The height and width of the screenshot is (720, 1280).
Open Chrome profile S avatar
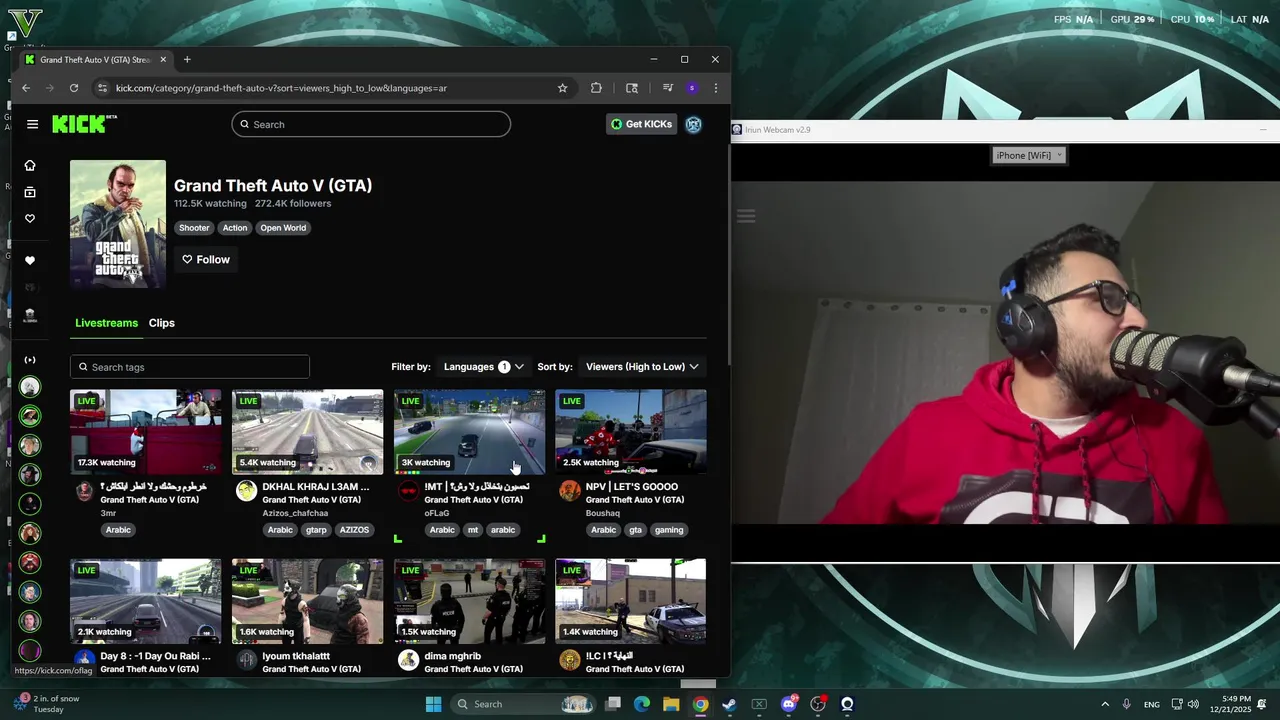(691, 88)
